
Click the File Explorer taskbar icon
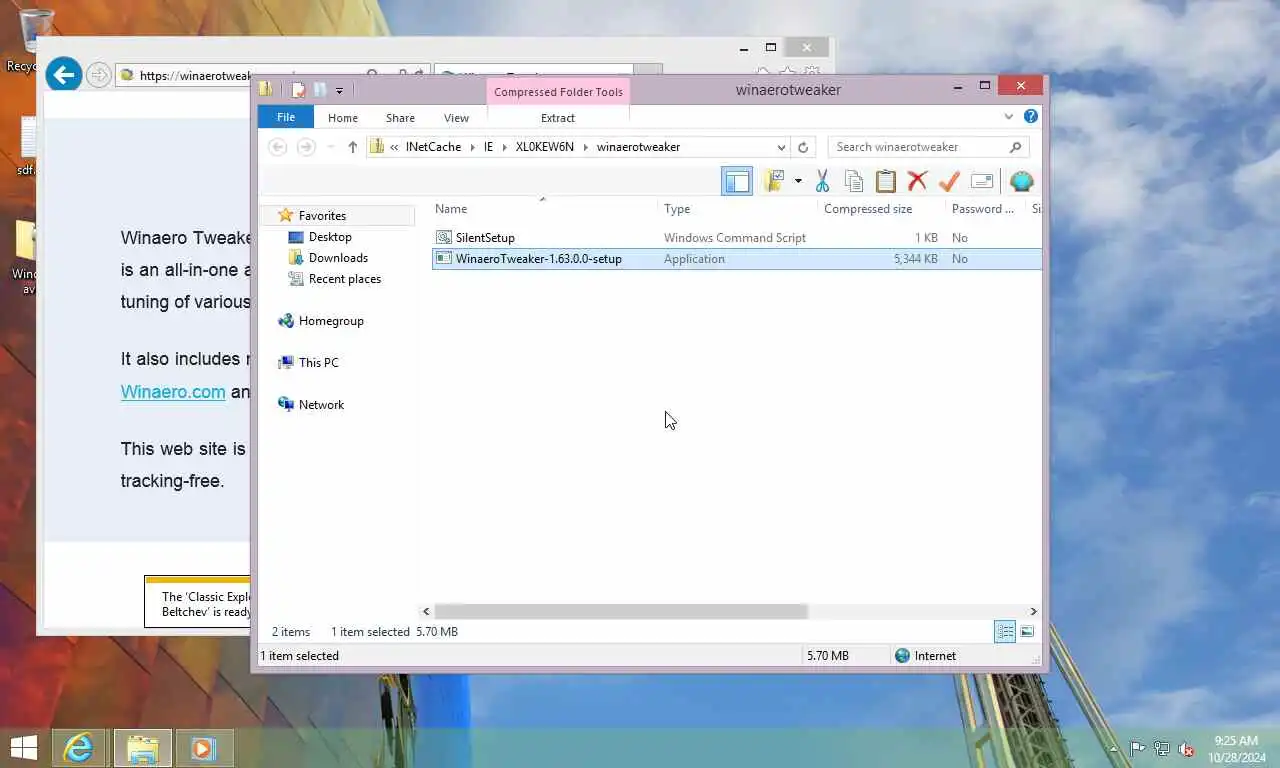(143, 748)
